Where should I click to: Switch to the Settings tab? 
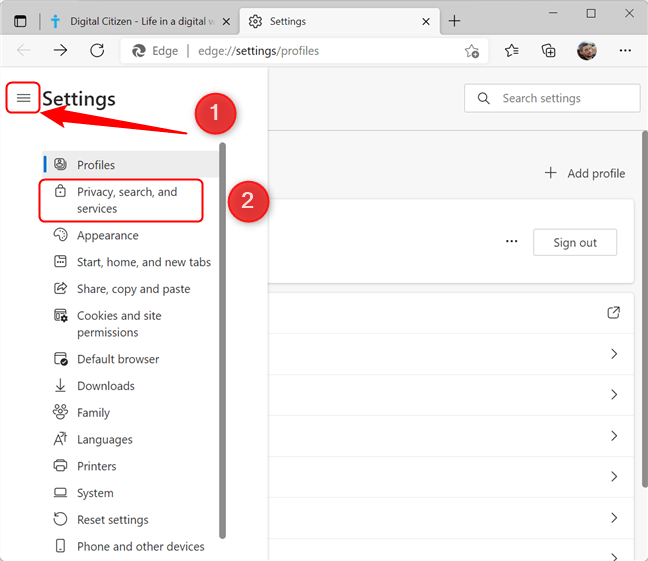point(340,21)
